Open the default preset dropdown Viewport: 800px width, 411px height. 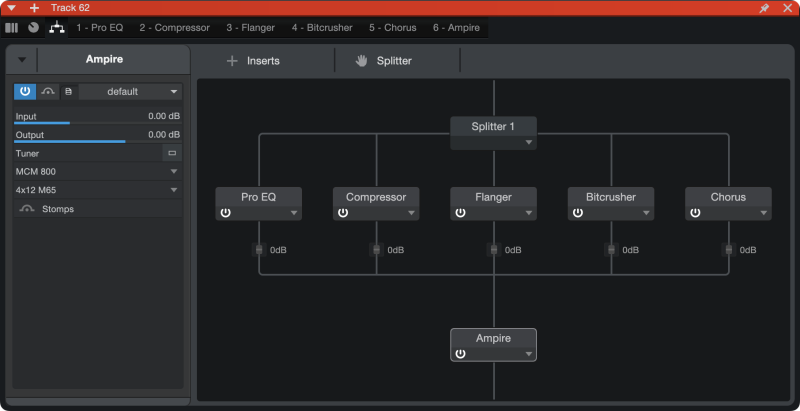coord(130,92)
